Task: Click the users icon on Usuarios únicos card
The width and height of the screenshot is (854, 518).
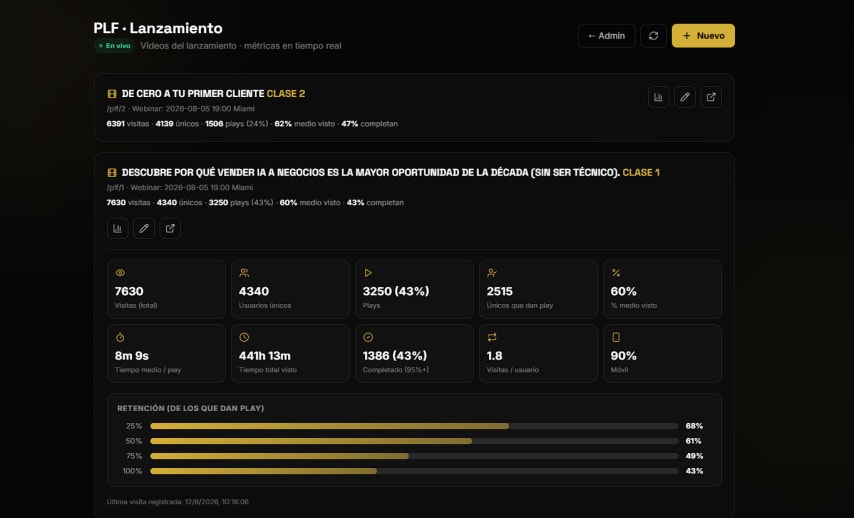Action: coord(244,272)
